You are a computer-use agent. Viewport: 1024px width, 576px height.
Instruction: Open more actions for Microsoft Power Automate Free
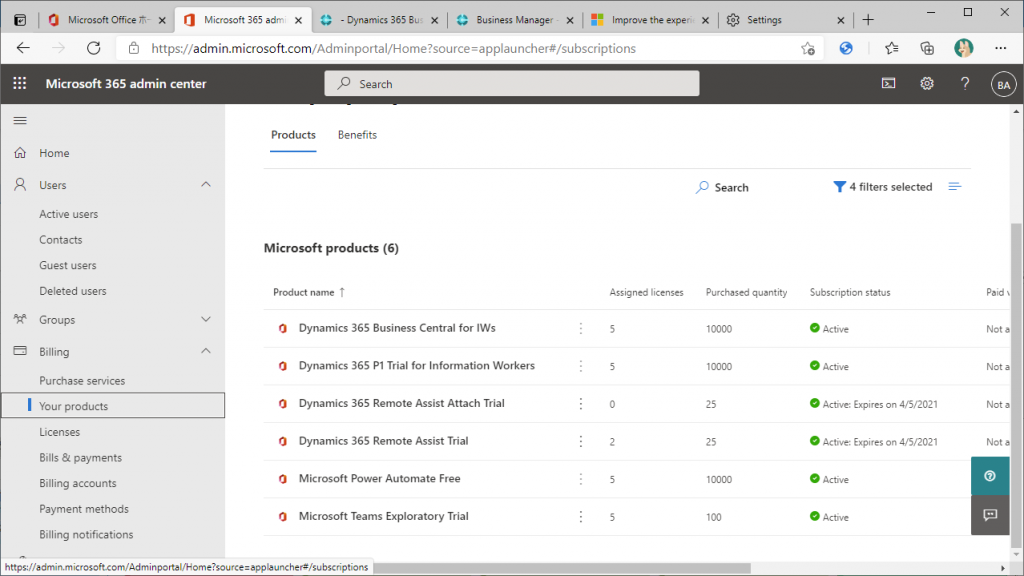[581, 479]
